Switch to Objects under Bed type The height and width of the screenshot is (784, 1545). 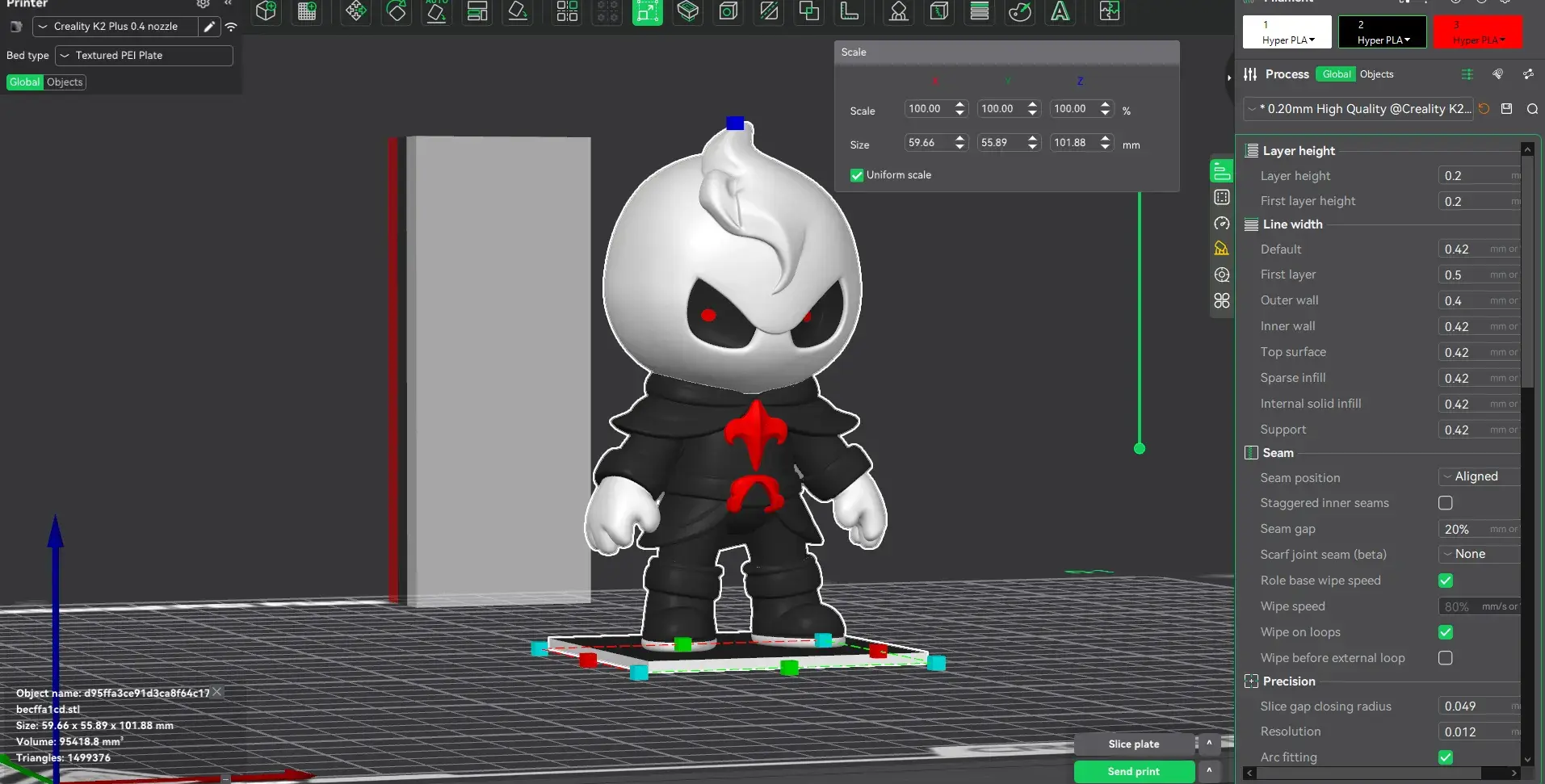(x=65, y=82)
